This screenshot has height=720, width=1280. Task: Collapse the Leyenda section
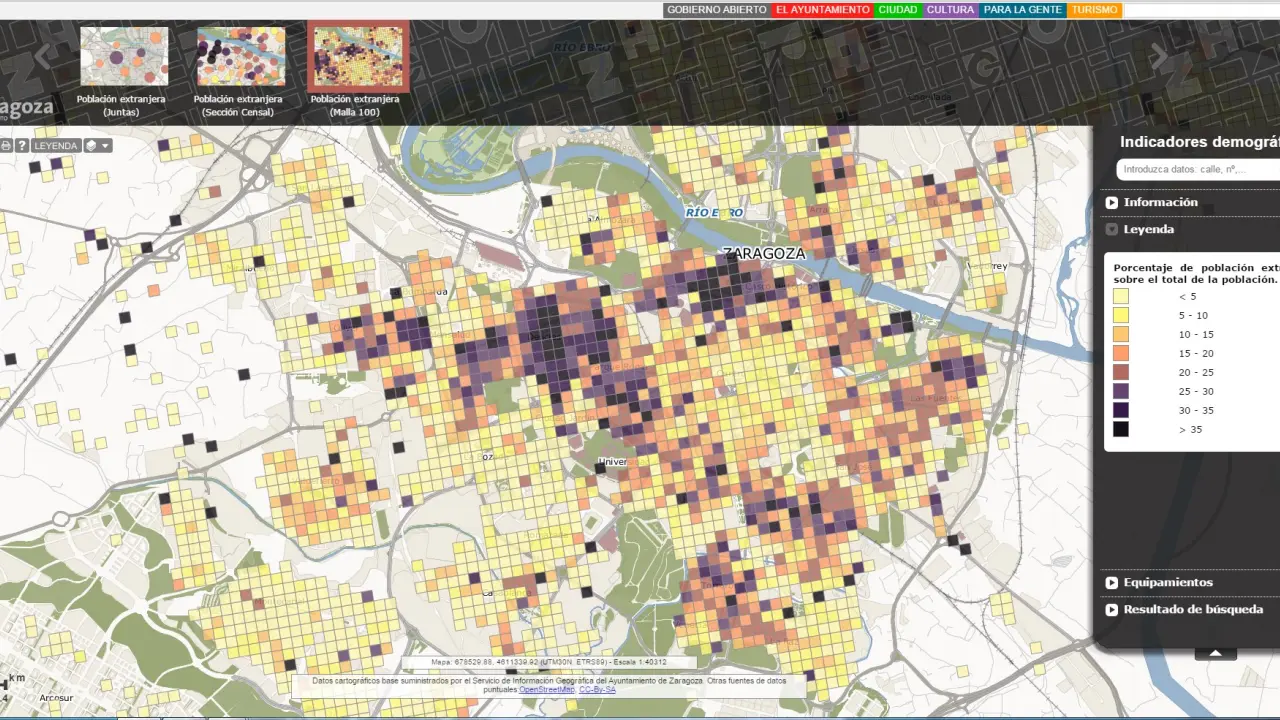tap(1148, 229)
